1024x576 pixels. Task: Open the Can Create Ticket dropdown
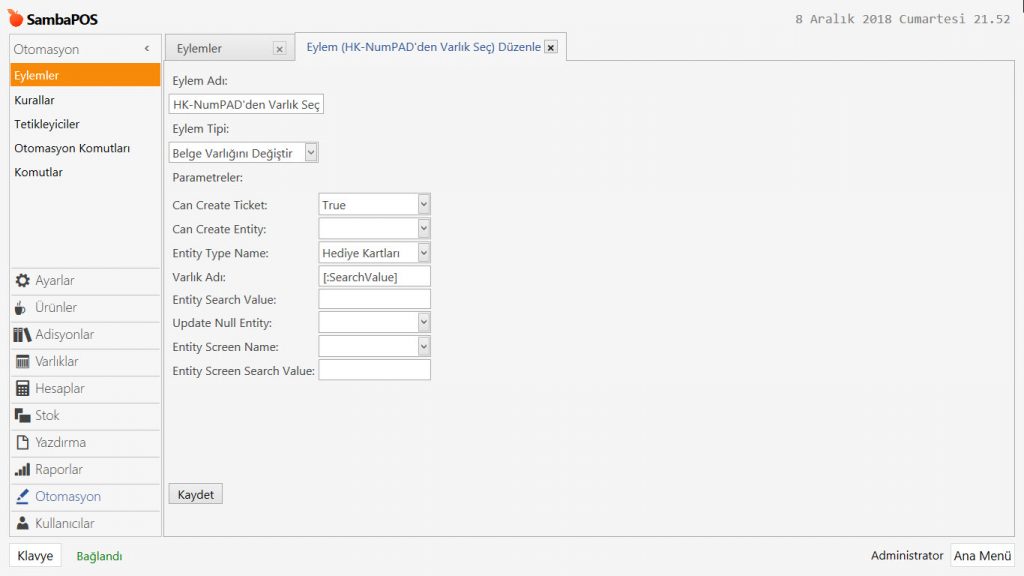click(424, 205)
